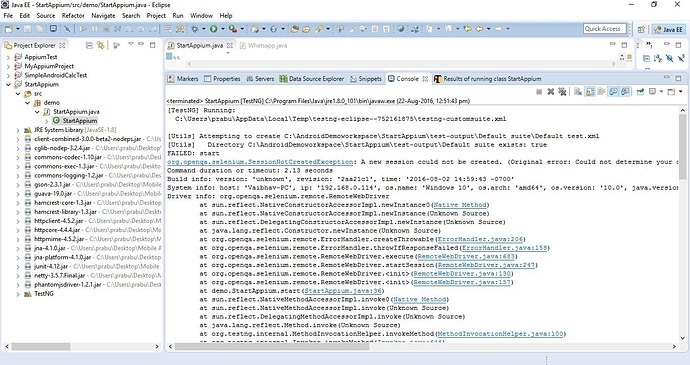The image size is (690, 365).
Task: Open the Debug button dropdown arrow
Action: point(203,29)
